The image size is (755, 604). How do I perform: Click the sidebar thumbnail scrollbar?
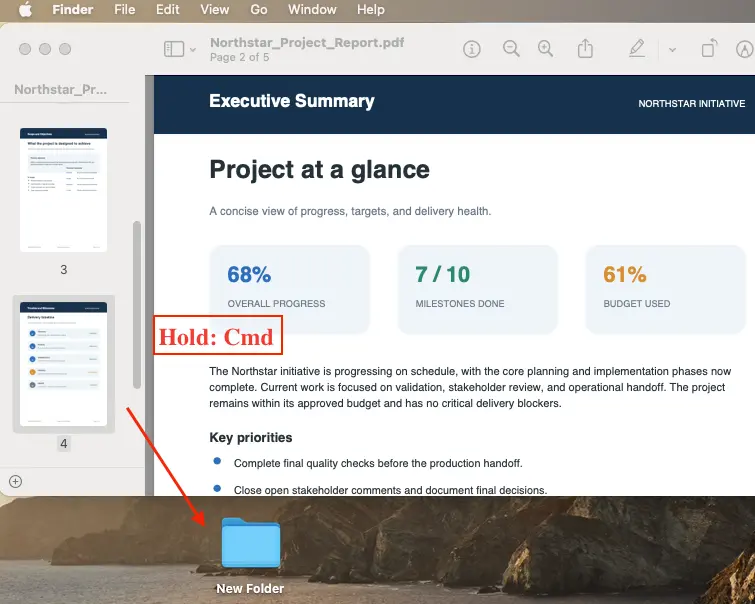pos(137,304)
